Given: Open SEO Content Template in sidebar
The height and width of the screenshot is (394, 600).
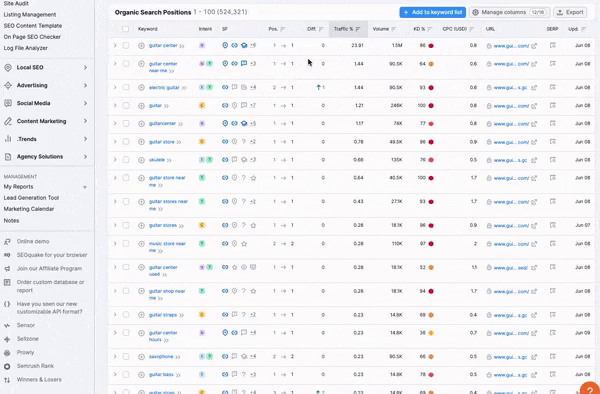Looking at the screenshot, I should [x=33, y=26].
